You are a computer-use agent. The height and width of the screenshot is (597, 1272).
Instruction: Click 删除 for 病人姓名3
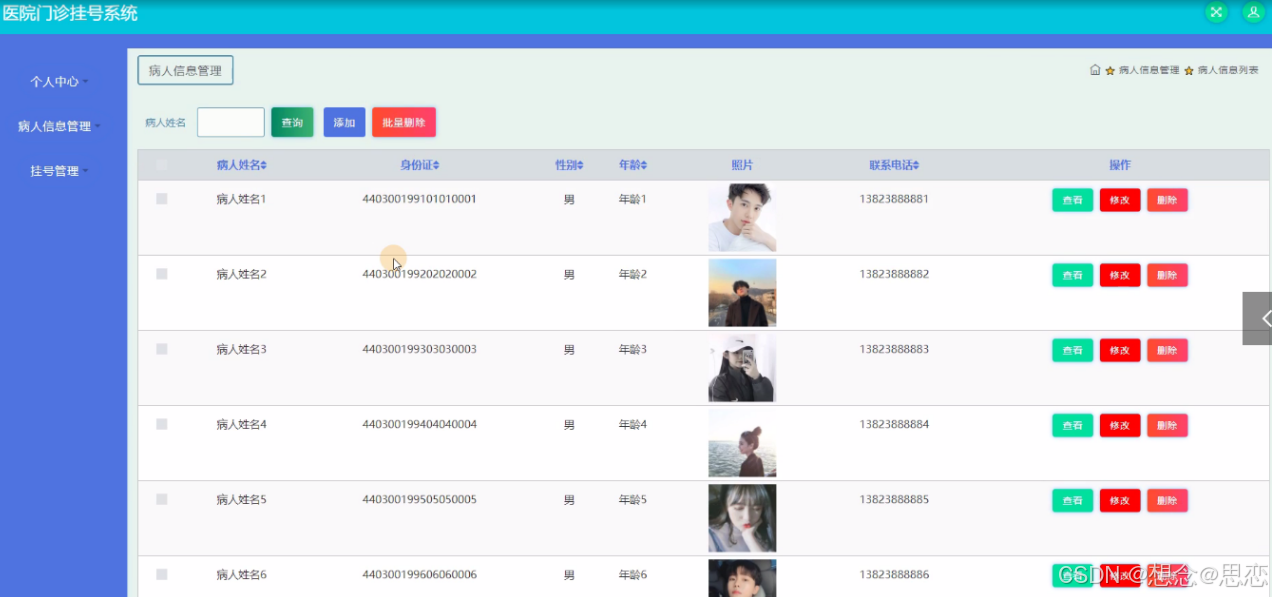pyautogui.click(x=1167, y=350)
